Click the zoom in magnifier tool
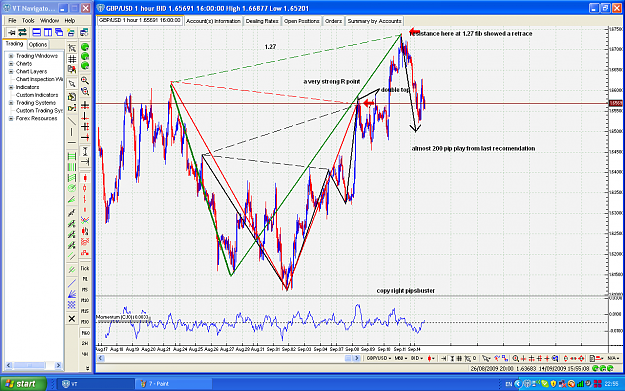The width and height of the screenshot is (625, 391). [x=85, y=81]
